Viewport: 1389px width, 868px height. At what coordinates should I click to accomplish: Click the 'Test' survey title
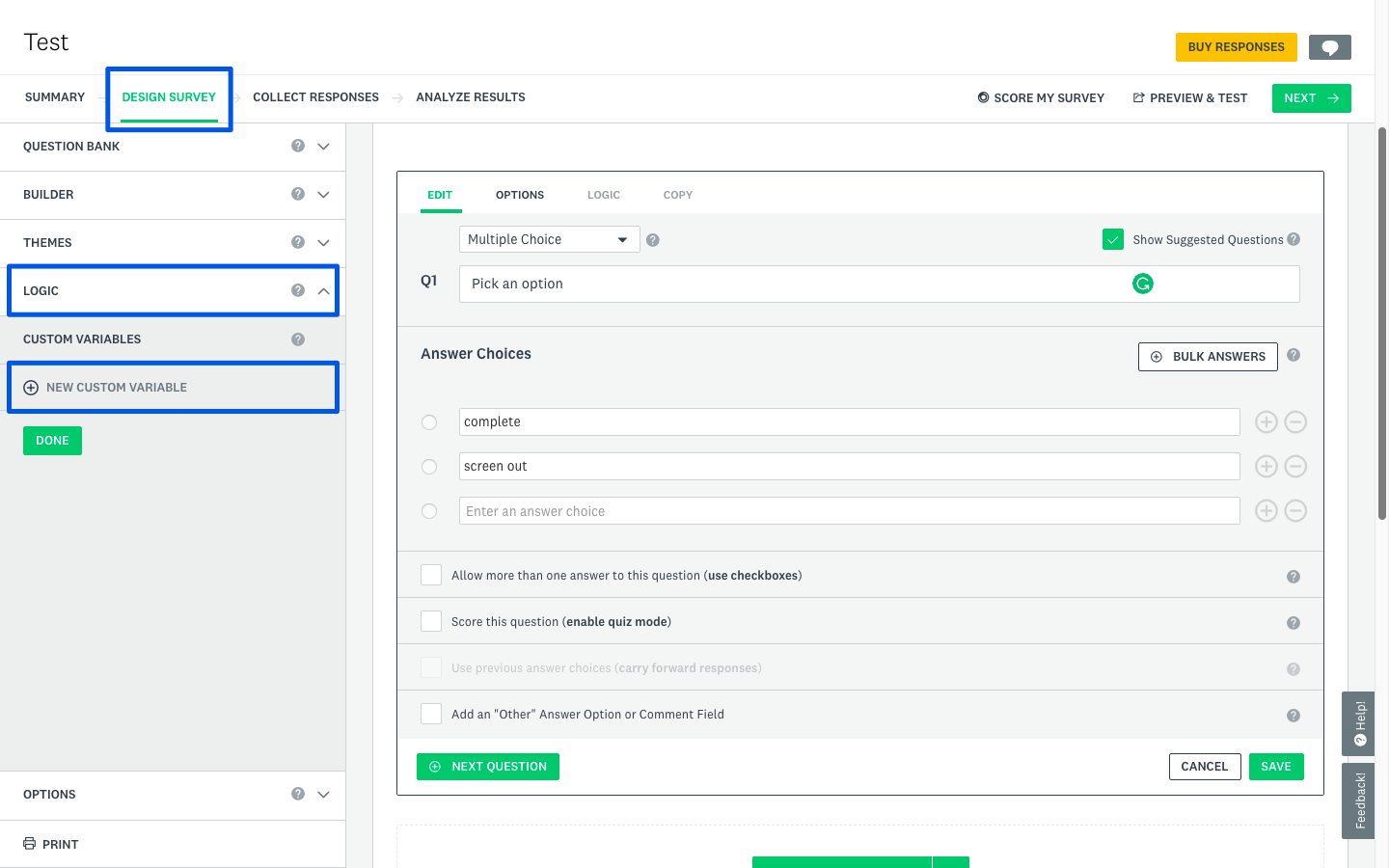(46, 42)
